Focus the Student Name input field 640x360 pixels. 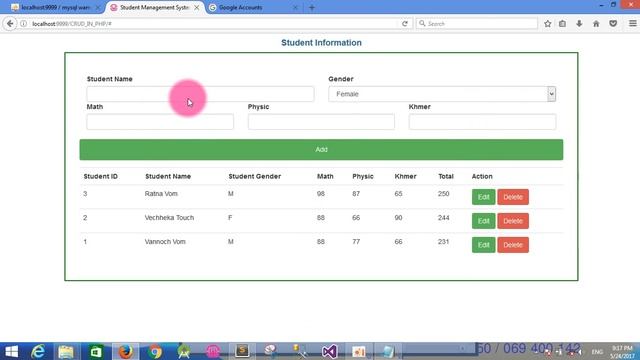point(200,94)
